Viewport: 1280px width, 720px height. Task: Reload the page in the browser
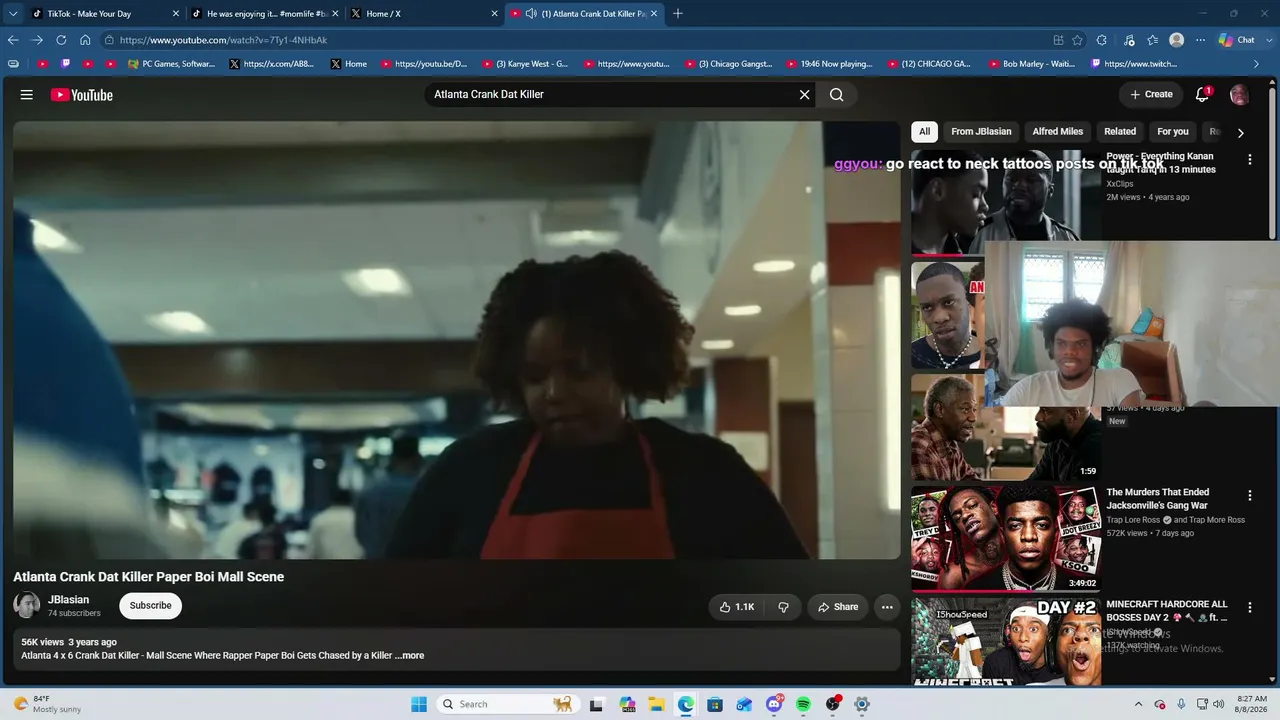(61, 40)
